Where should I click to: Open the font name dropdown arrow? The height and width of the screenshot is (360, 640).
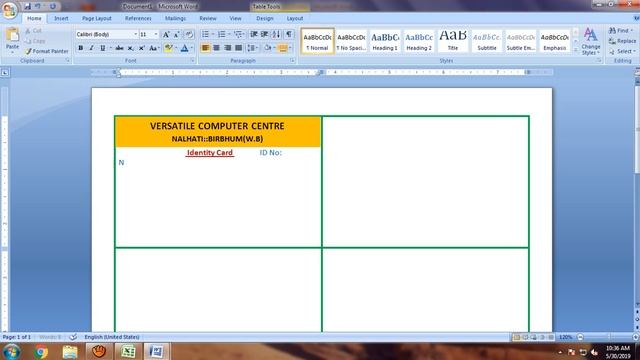coord(136,34)
